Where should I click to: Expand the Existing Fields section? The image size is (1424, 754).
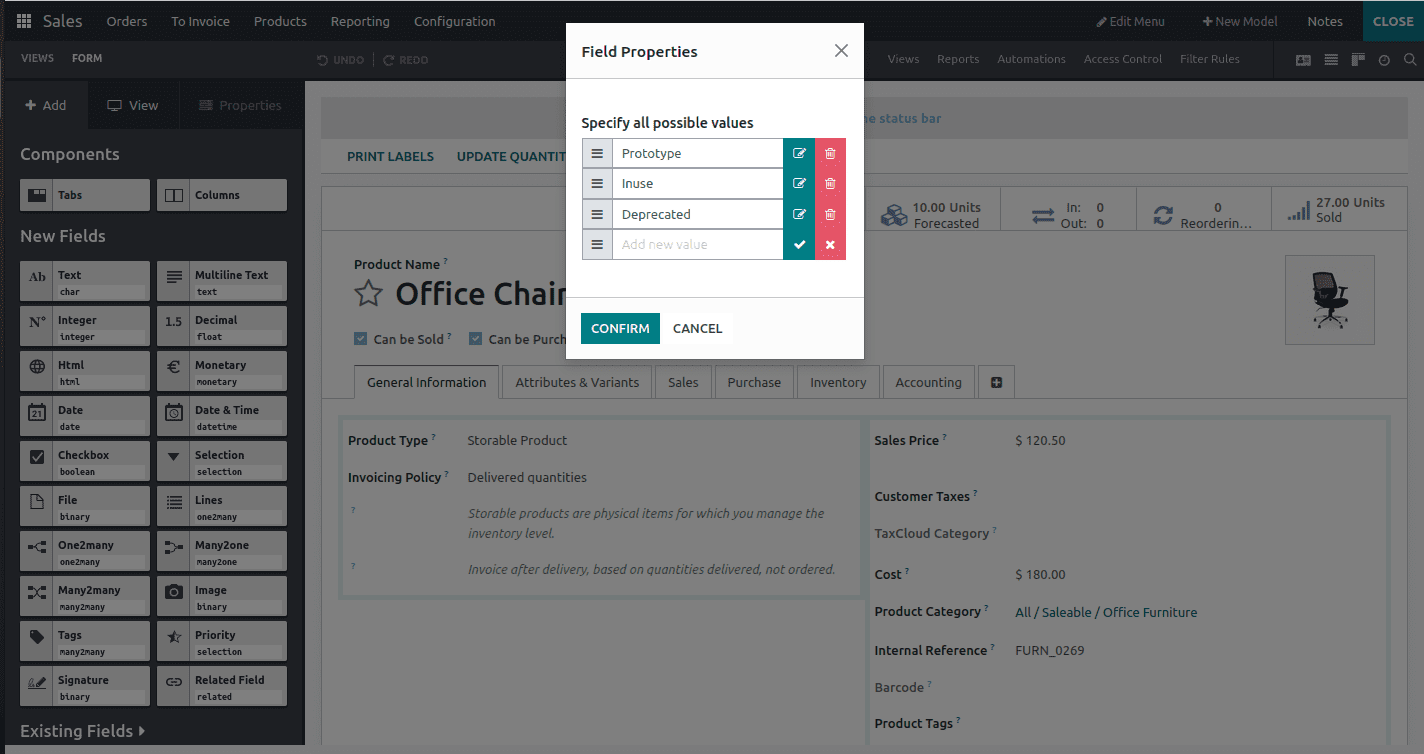(82, 731)
